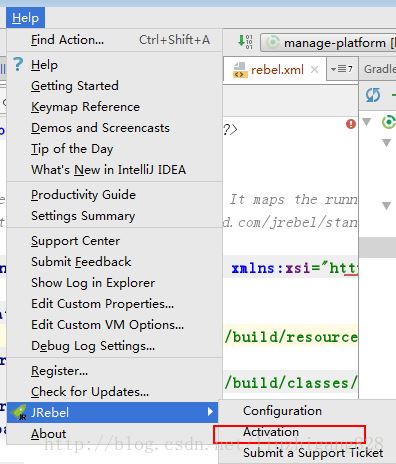Open Keymap Reference
This screenshot has height=464, width=396.
115,107
